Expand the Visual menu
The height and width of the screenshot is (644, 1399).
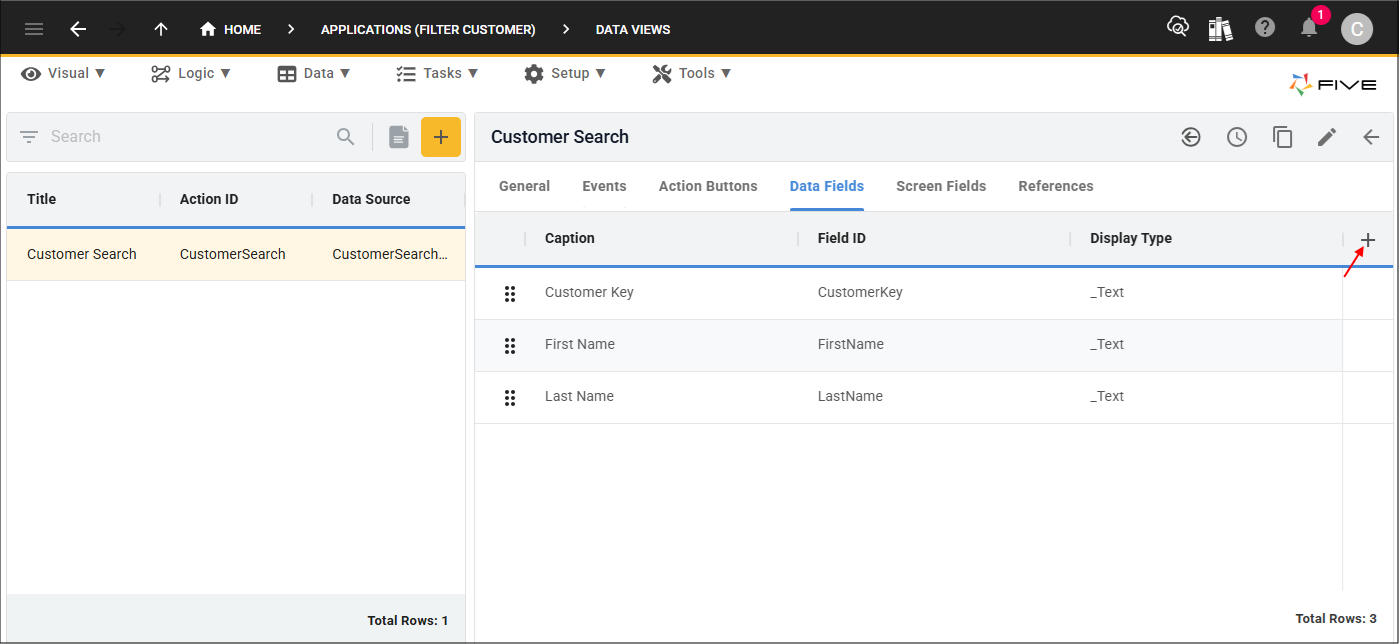[x=63, y=73]
